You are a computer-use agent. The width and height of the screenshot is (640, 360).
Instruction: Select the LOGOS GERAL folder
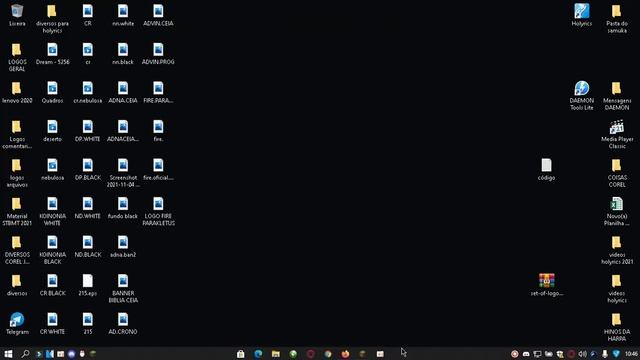[x=17, y=58]
